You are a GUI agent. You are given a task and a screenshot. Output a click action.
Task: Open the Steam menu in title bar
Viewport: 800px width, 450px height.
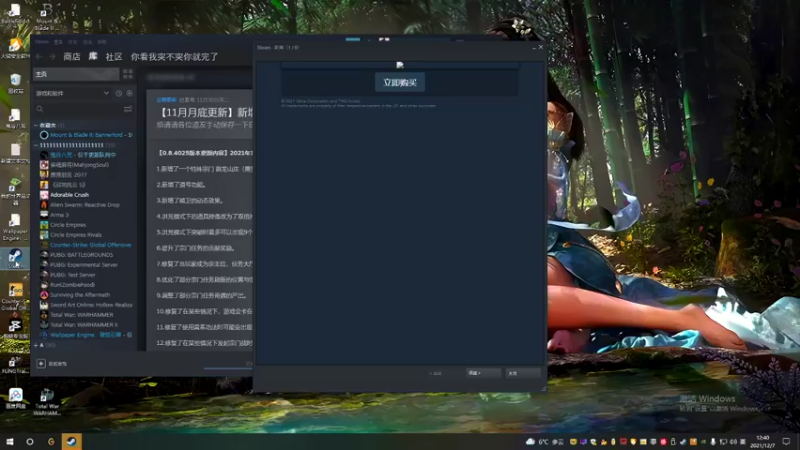(42, 41)
